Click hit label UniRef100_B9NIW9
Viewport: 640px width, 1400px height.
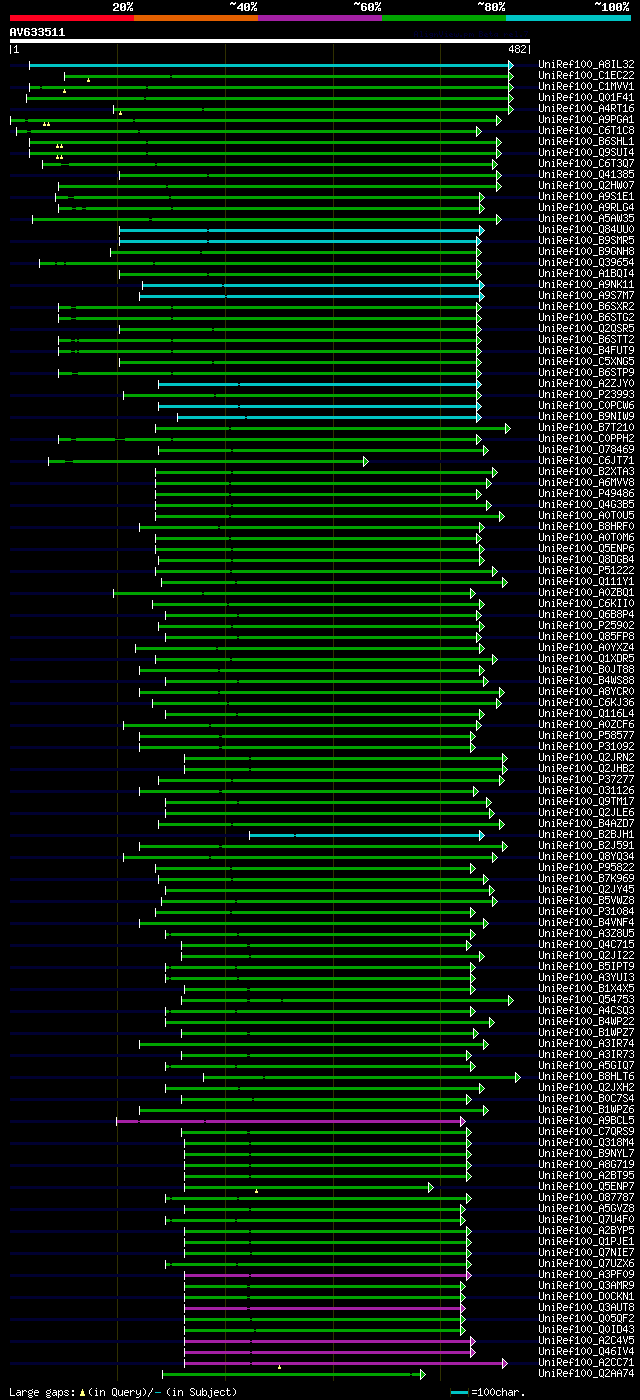pyautogui.click(x=586, y=416)
